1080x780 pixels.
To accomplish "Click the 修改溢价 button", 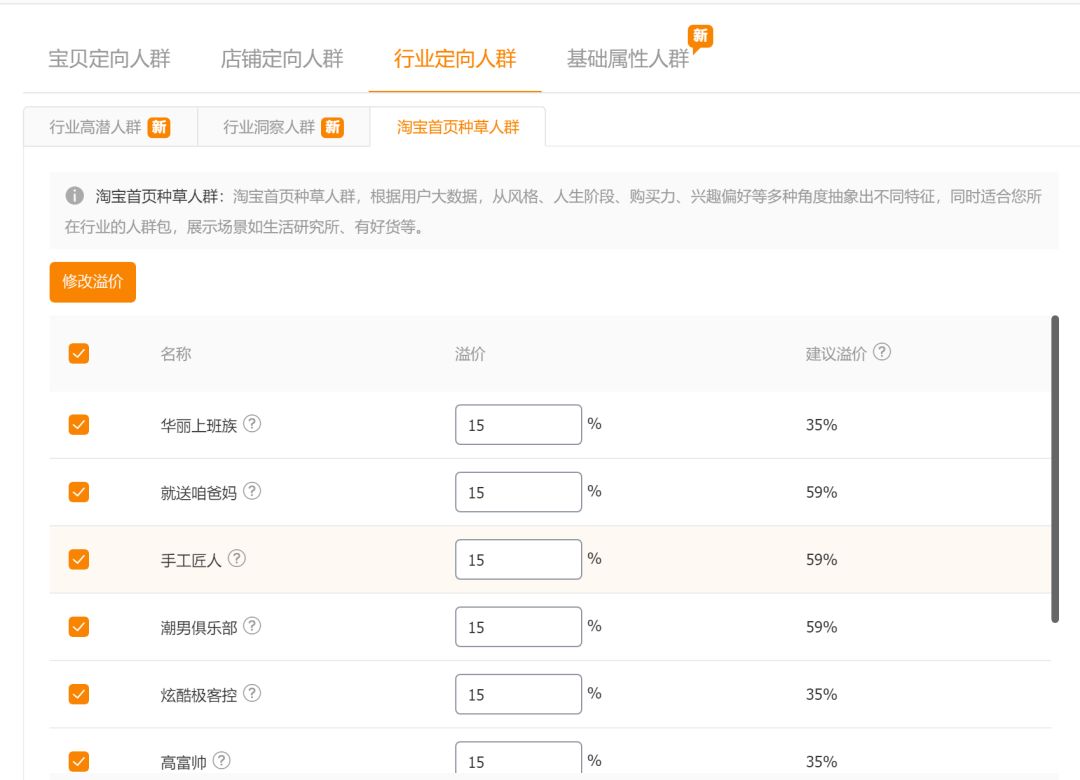I will (92, 282).
